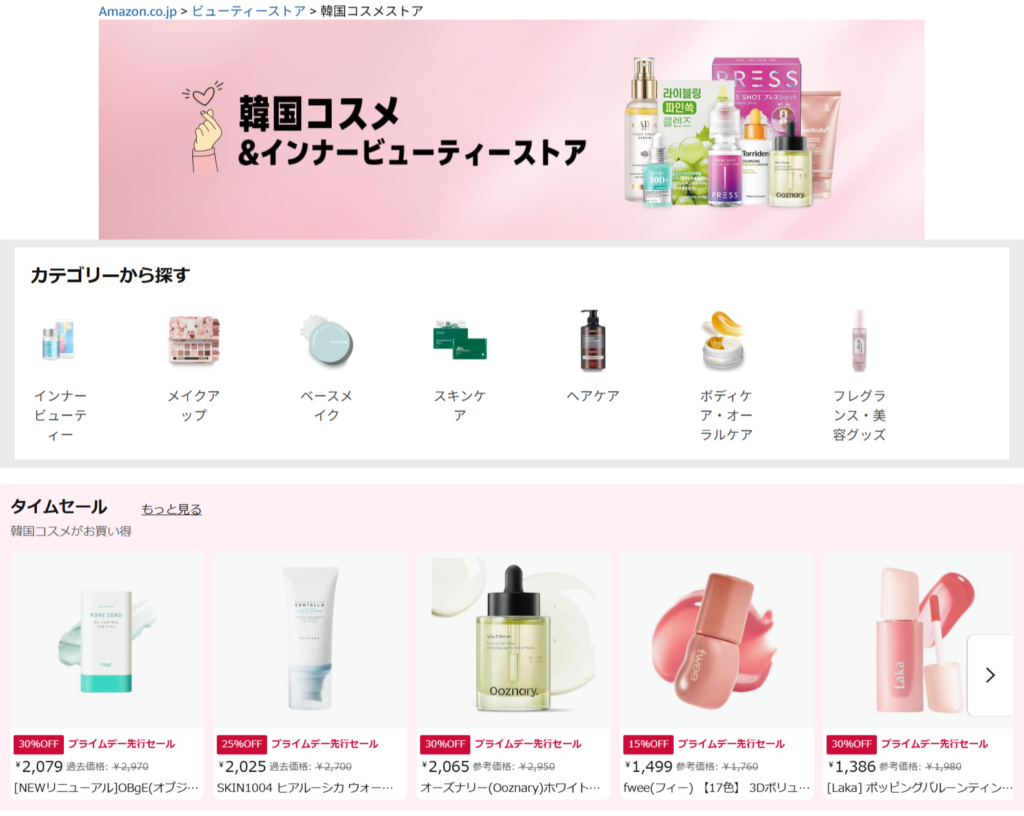Choose the スキンケア category icon
1024x816 pixels.
tap(460, 340)
